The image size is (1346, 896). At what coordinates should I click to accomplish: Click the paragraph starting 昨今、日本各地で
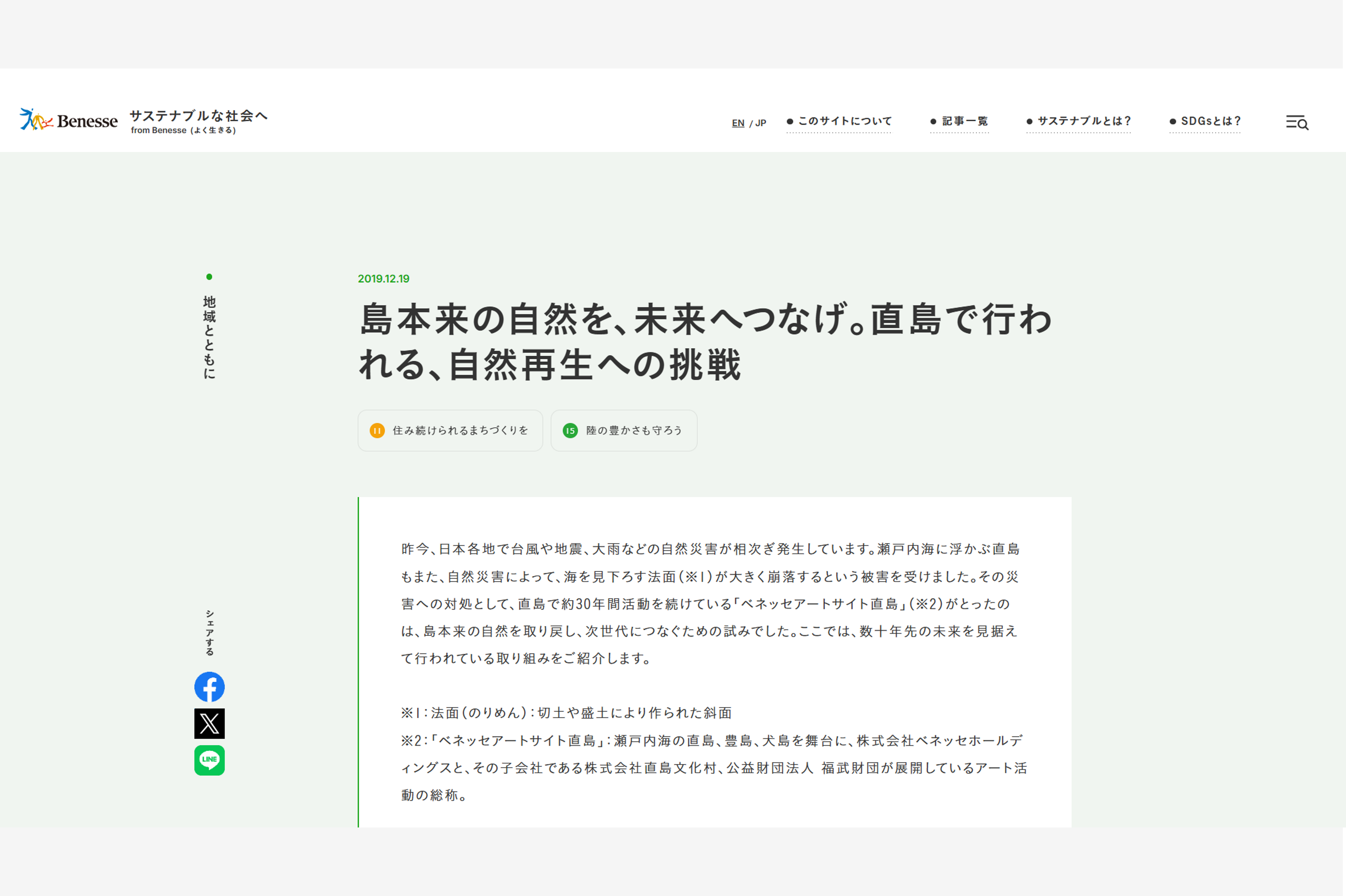(710, 603)
